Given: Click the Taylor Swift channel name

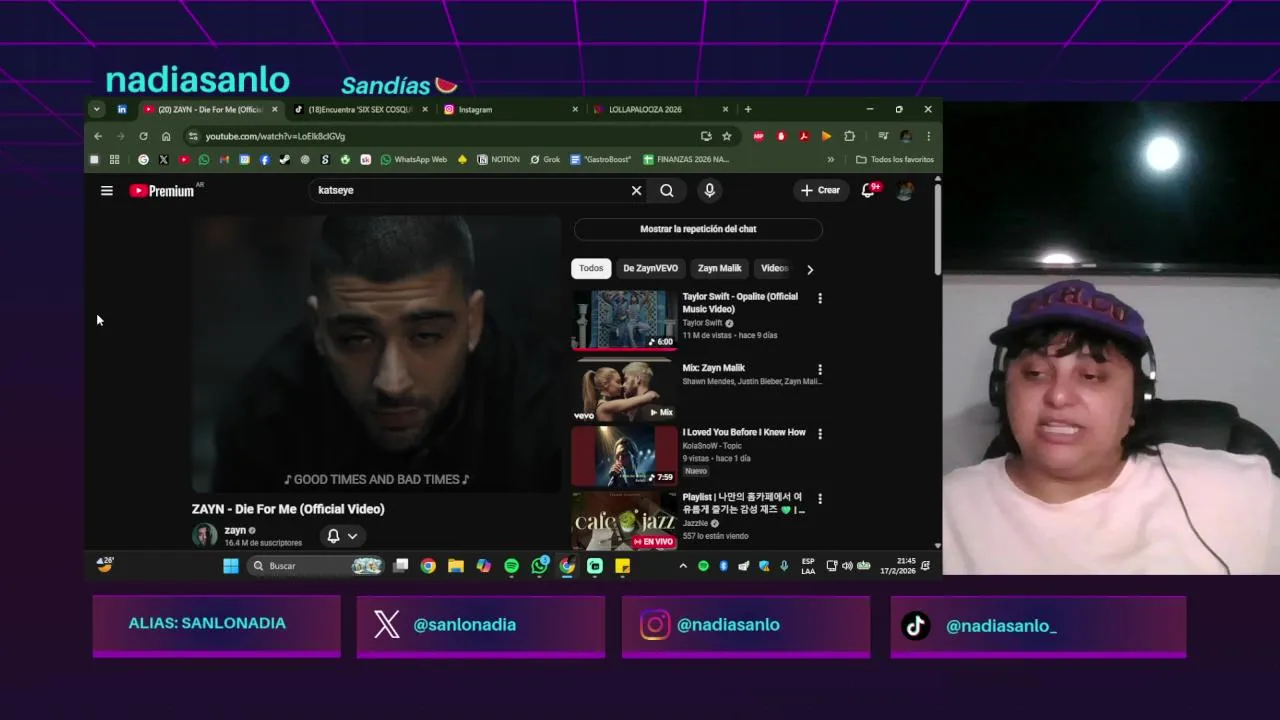Looking at the screenshot, I should point(702,323).
